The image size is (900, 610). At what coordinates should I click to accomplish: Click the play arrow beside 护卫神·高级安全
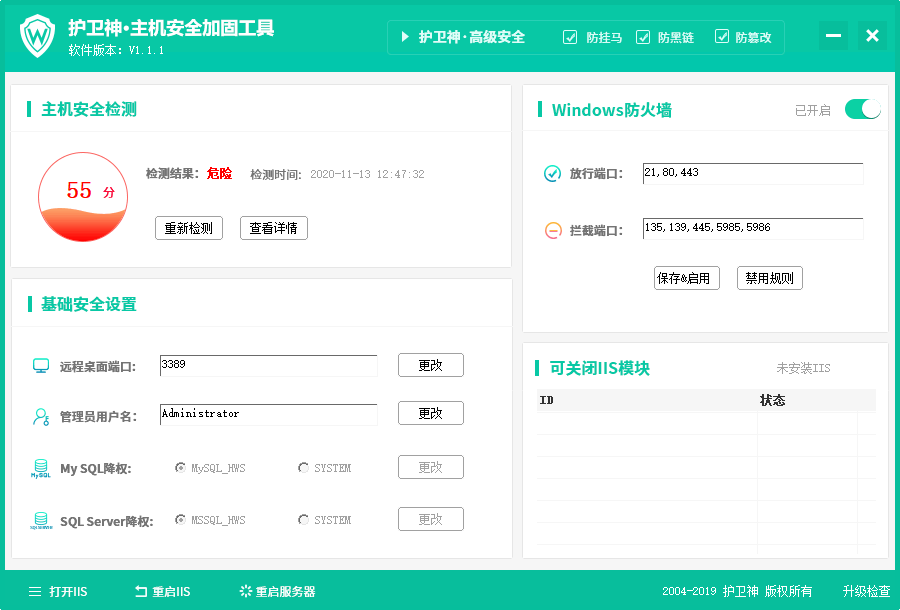(405, 37)
